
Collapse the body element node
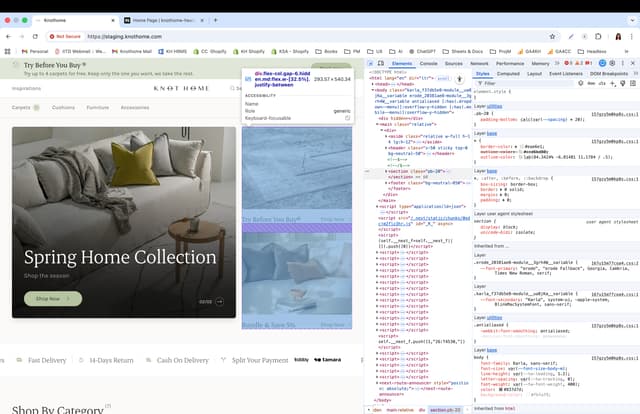click(373, 90)
